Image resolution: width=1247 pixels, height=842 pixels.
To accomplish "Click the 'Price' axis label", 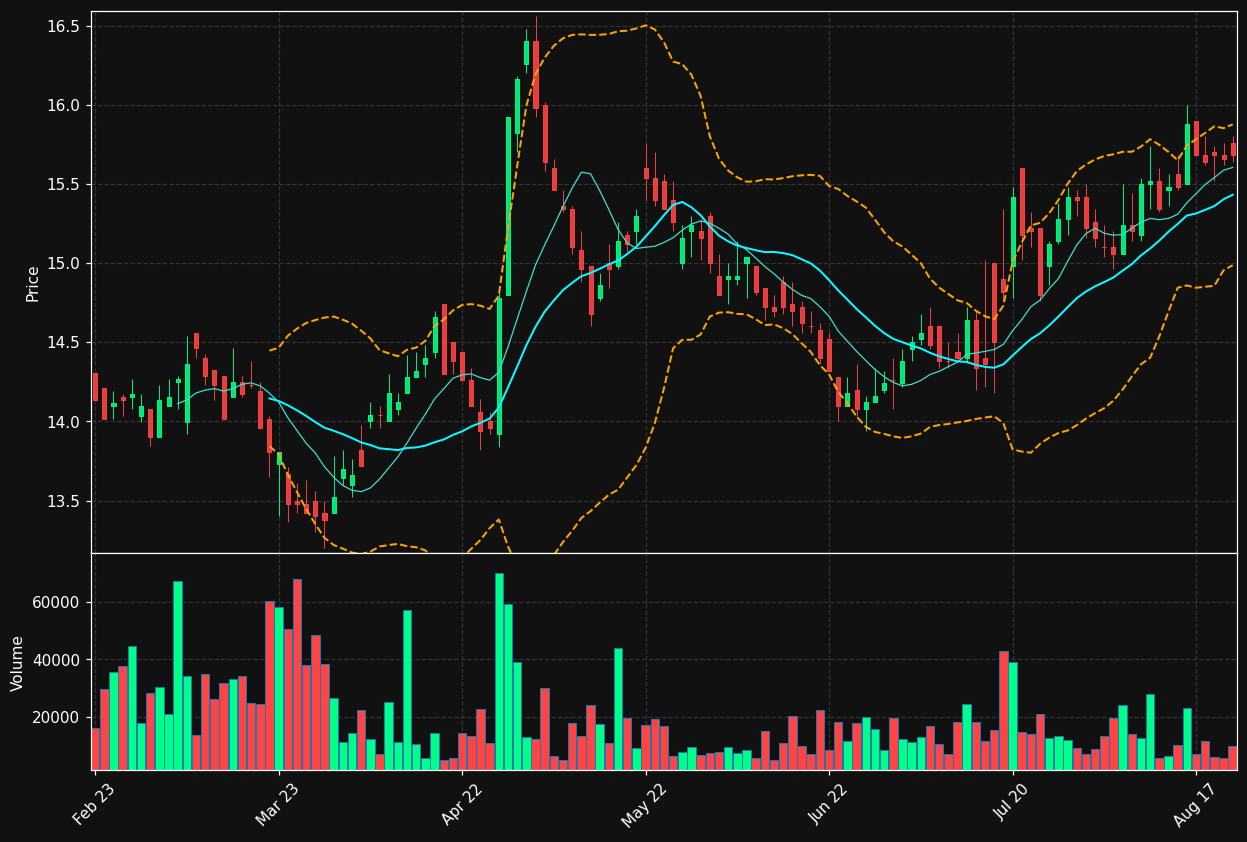I will [33, 283].
